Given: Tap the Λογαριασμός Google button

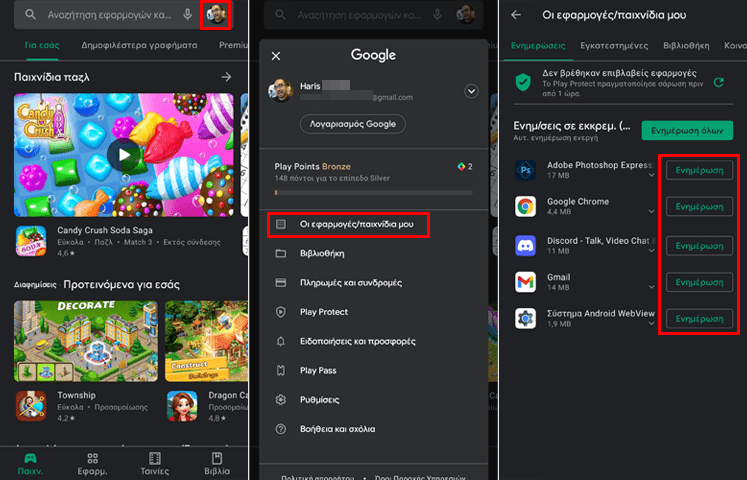Looking at the screenshot, I should (x=353, y=124).
